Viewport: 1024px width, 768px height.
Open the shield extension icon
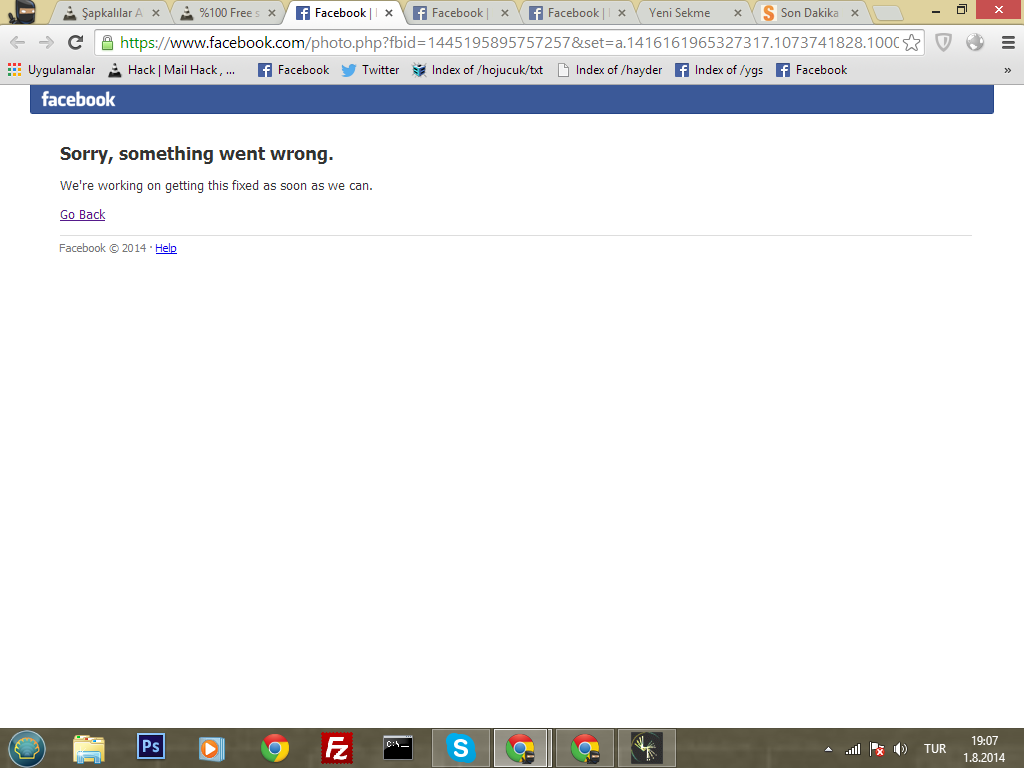click(x=943, y=42)
